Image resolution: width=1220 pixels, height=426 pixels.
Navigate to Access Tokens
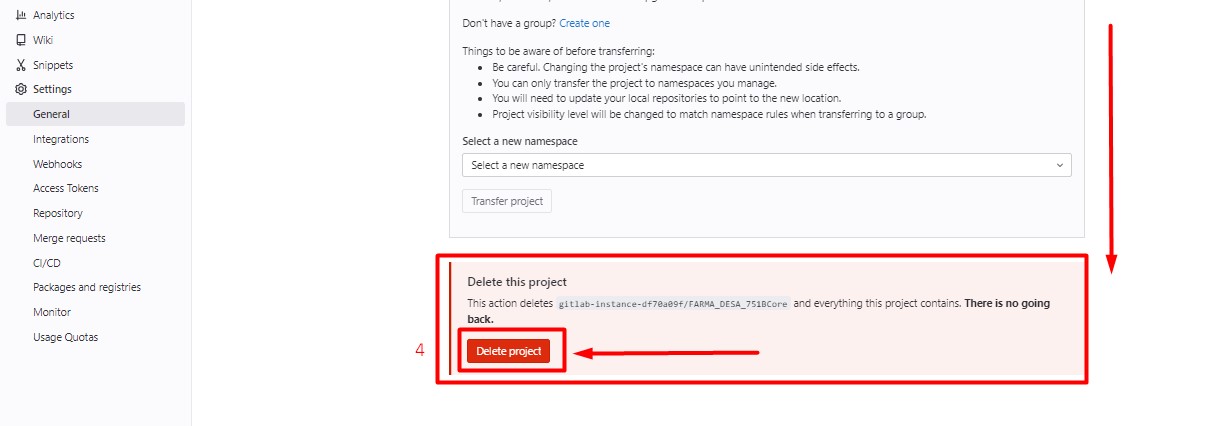click(x=66, y=188)
